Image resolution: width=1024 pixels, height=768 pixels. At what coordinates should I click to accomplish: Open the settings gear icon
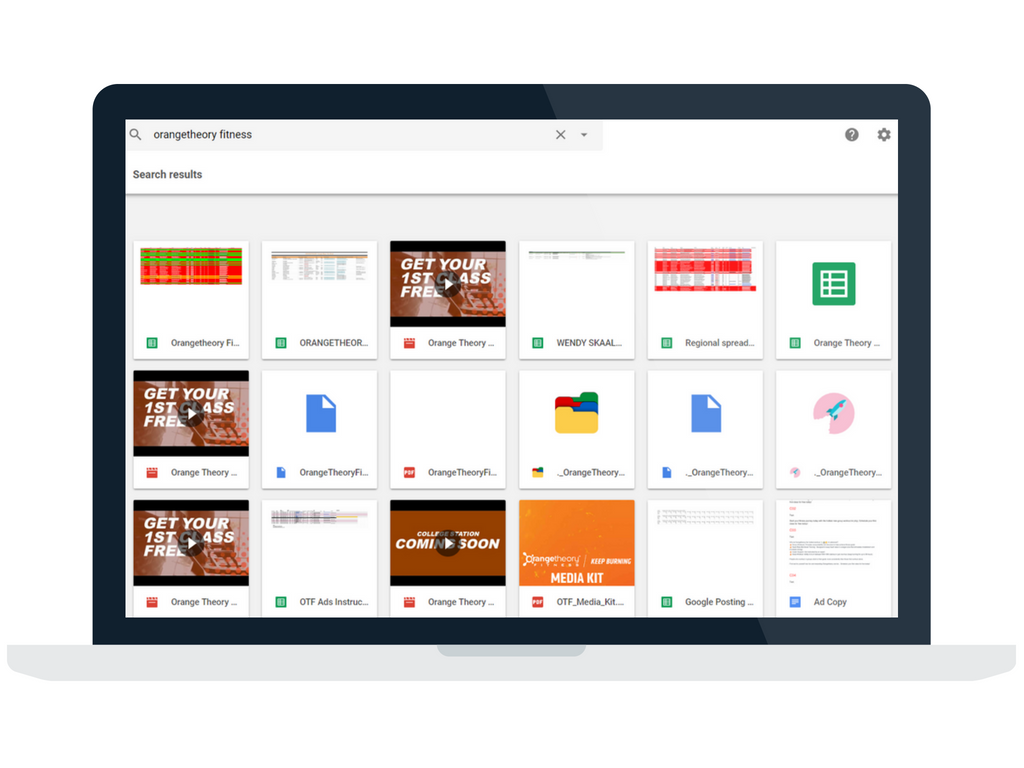(884, 135)
